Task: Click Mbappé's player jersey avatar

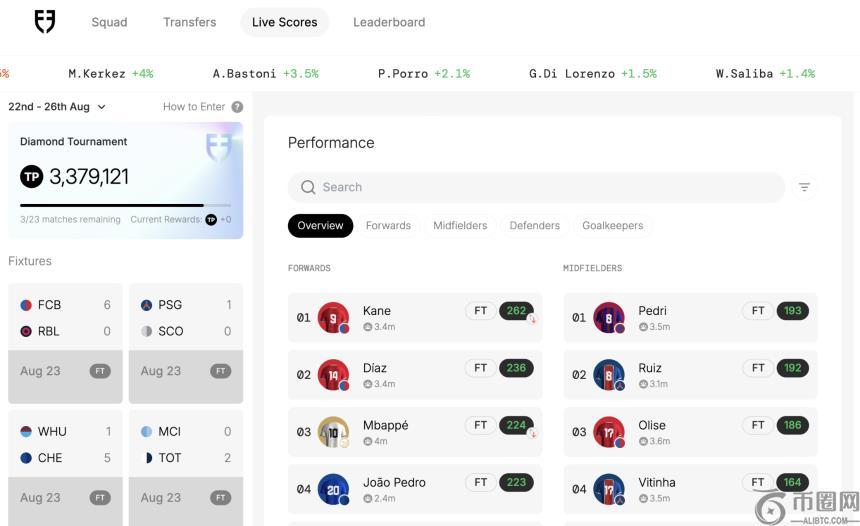Action: 333,432
